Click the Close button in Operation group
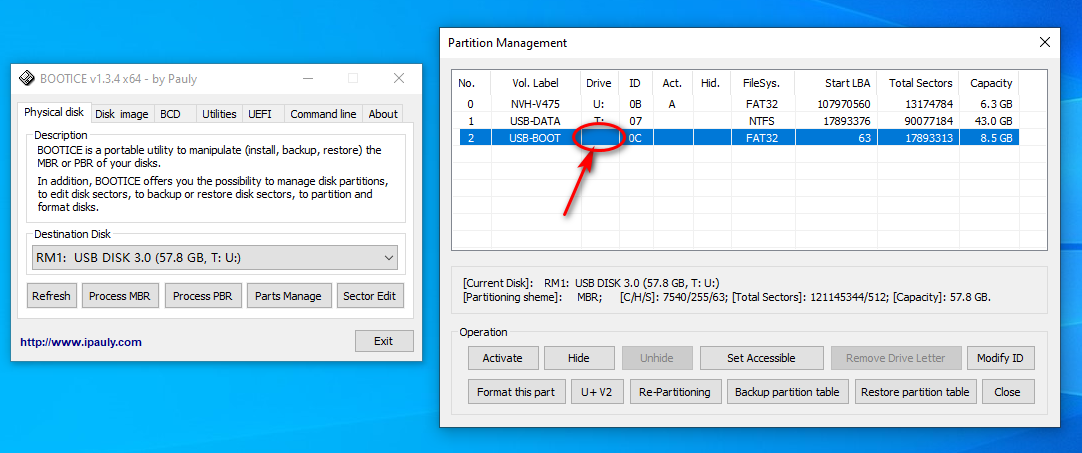Viewport: 1082px width, 453px height. pyautogui.click(x=1007, y=392)
